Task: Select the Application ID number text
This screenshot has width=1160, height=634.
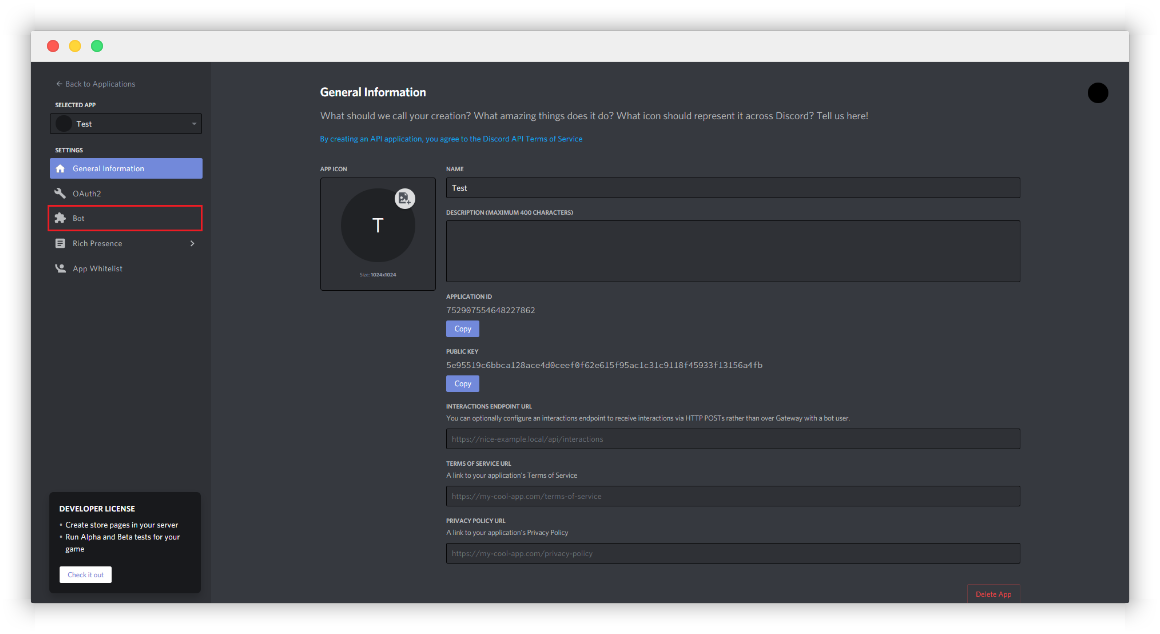Action: 490,310
